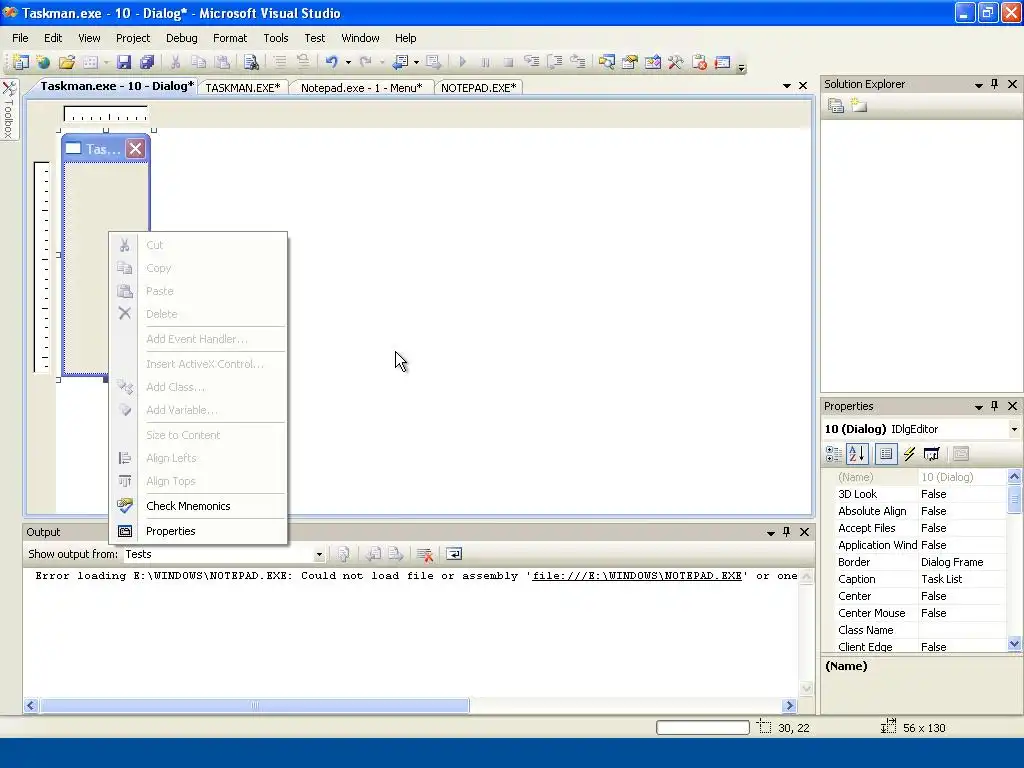Click the toolbar icon left of Start Page
The height and width of the screenshot is (768, 1024).
coord(699,62)
